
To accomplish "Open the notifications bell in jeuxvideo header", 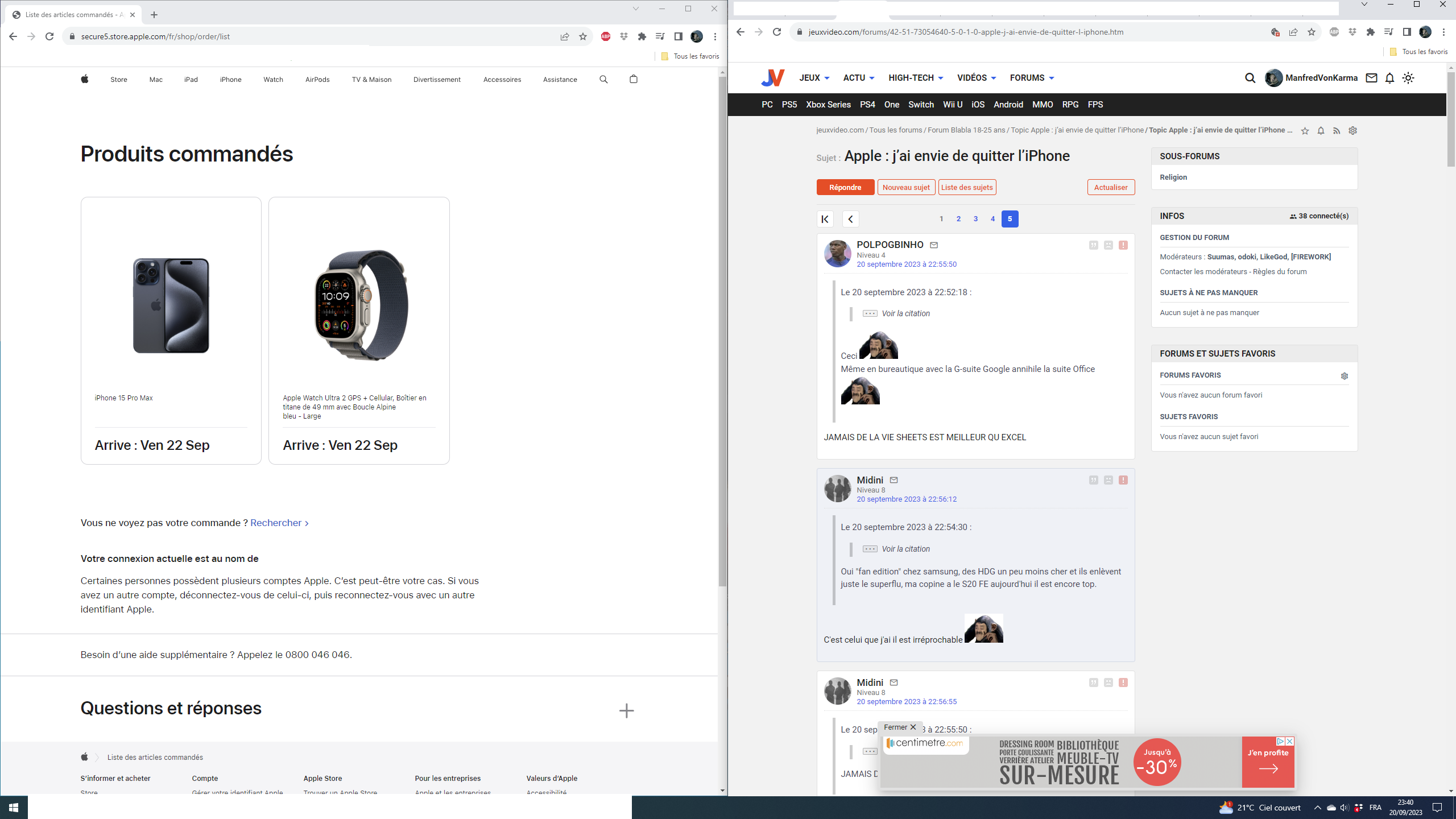I will [x=1389, y=78].
